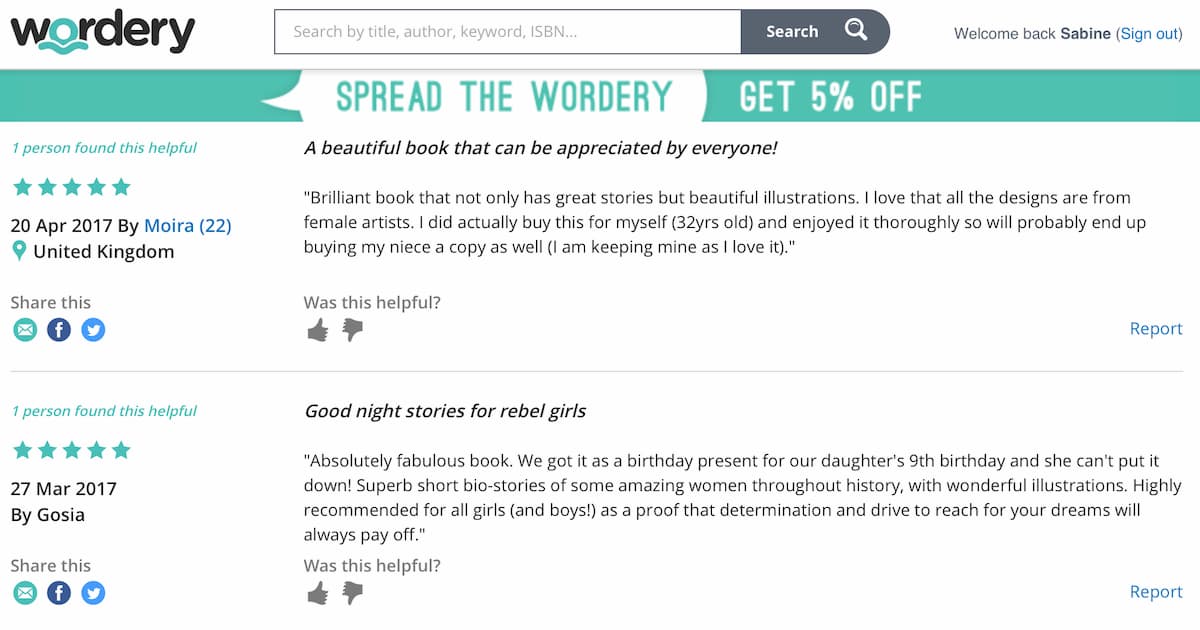Give thumbs up to Moira's review

pos(318,330)
